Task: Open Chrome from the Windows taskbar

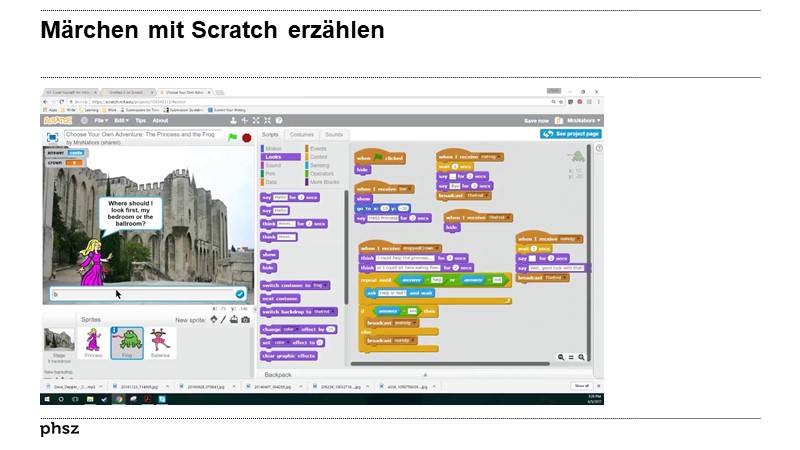Action: tap(119, 399)
